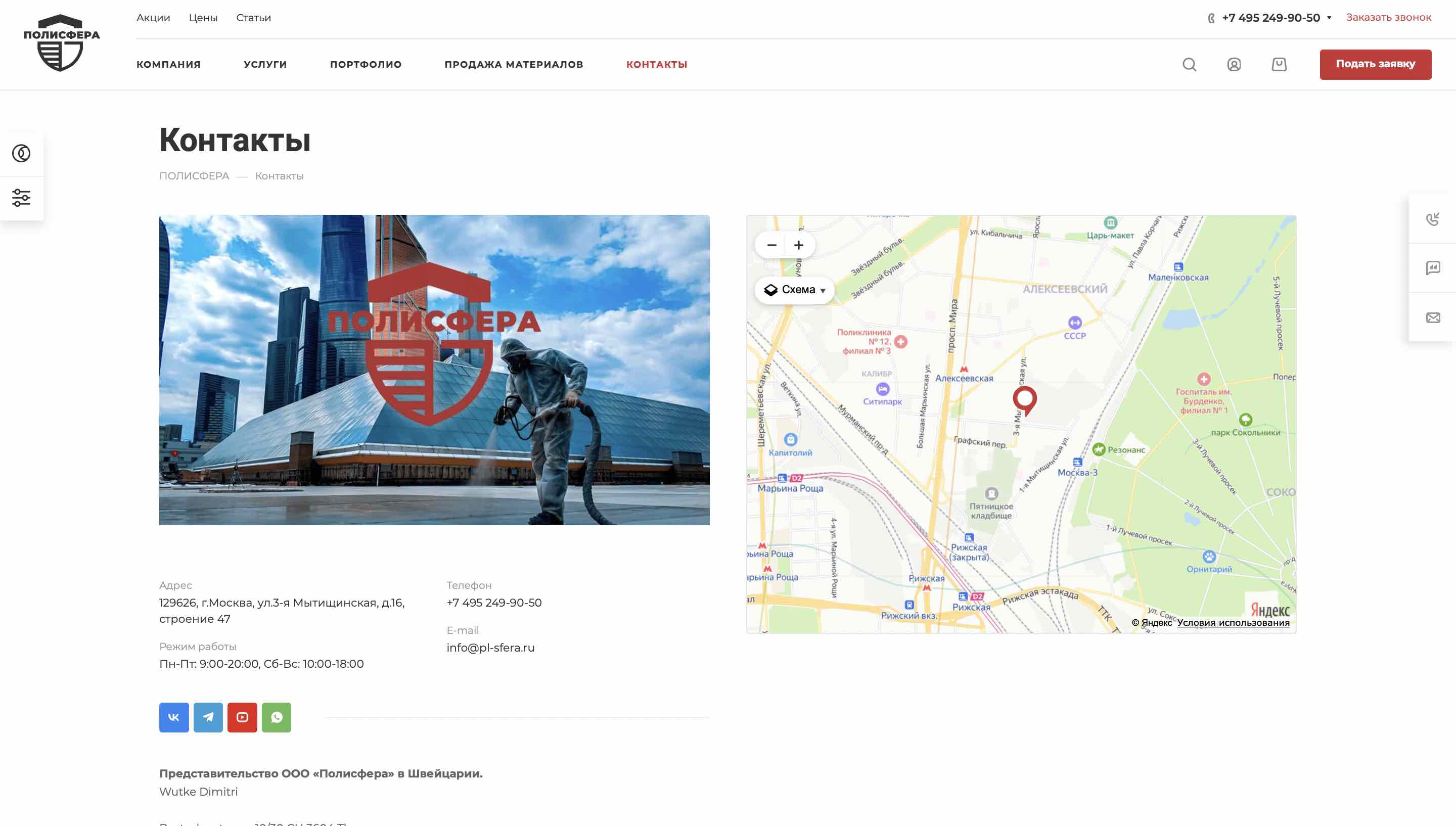The image size is (1456, 826).
Task: Zoom in the map with plus button
Action: click(799, 245)
